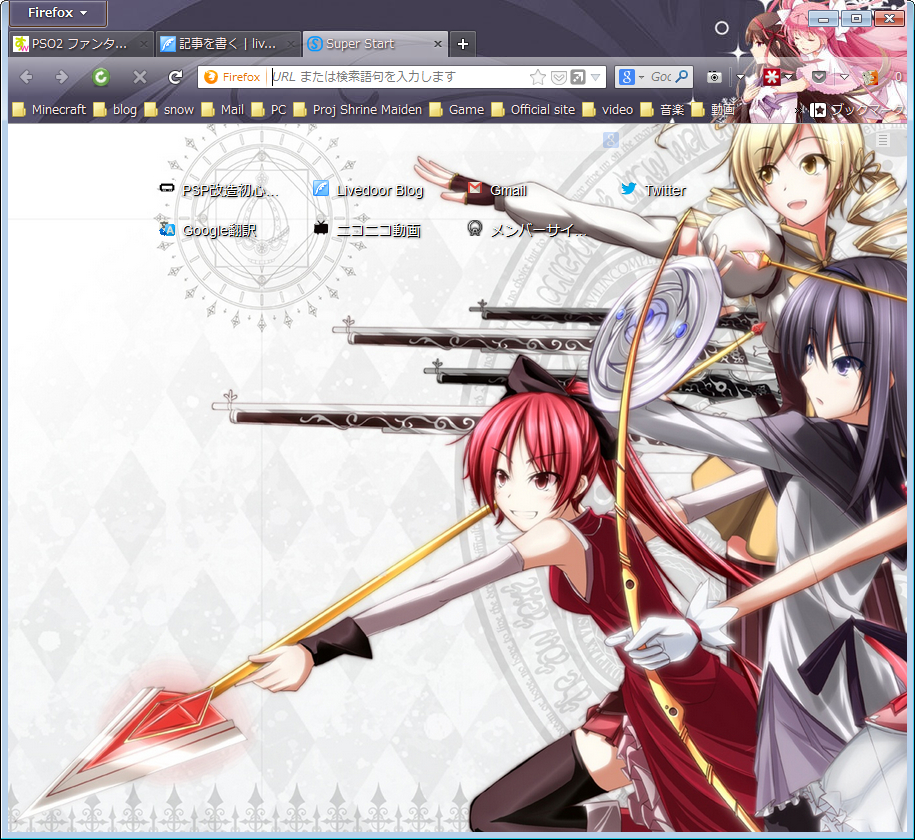Open the video bookmarks folder
The image size is (915, 840).
608,110
